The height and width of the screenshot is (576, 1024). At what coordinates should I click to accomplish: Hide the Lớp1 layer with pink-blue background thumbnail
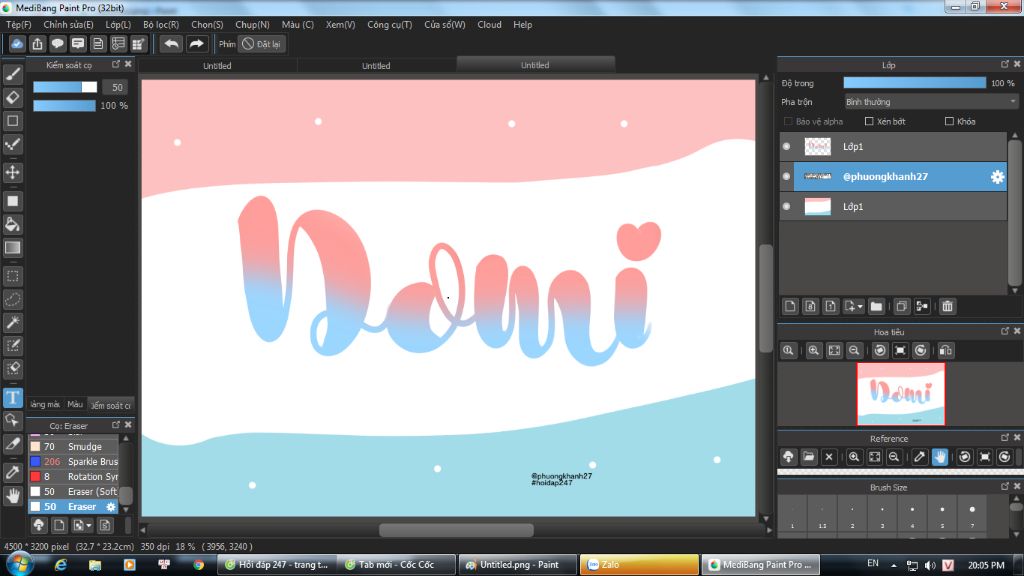click(786, 206)
